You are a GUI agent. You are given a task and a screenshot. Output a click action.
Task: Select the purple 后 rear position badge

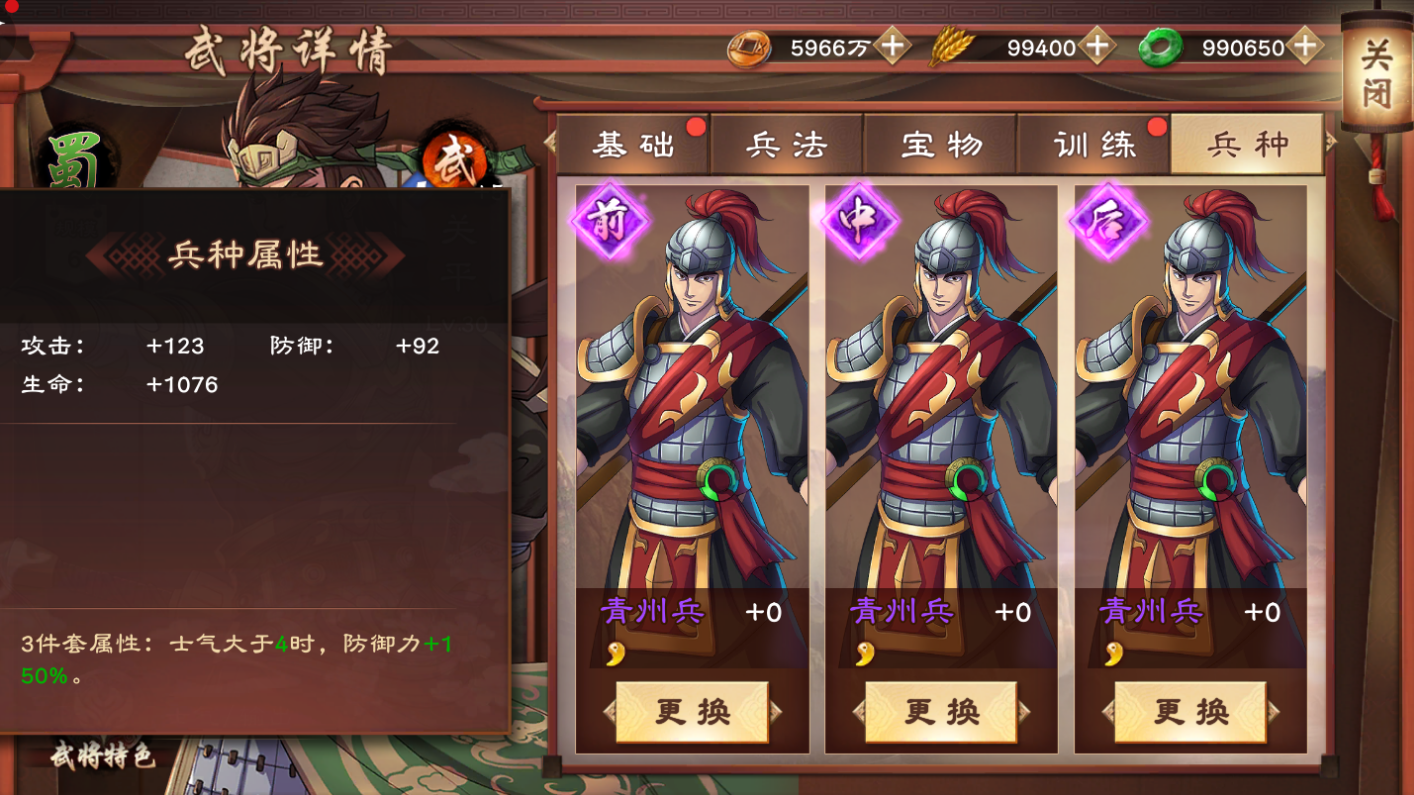point(1108,220)
